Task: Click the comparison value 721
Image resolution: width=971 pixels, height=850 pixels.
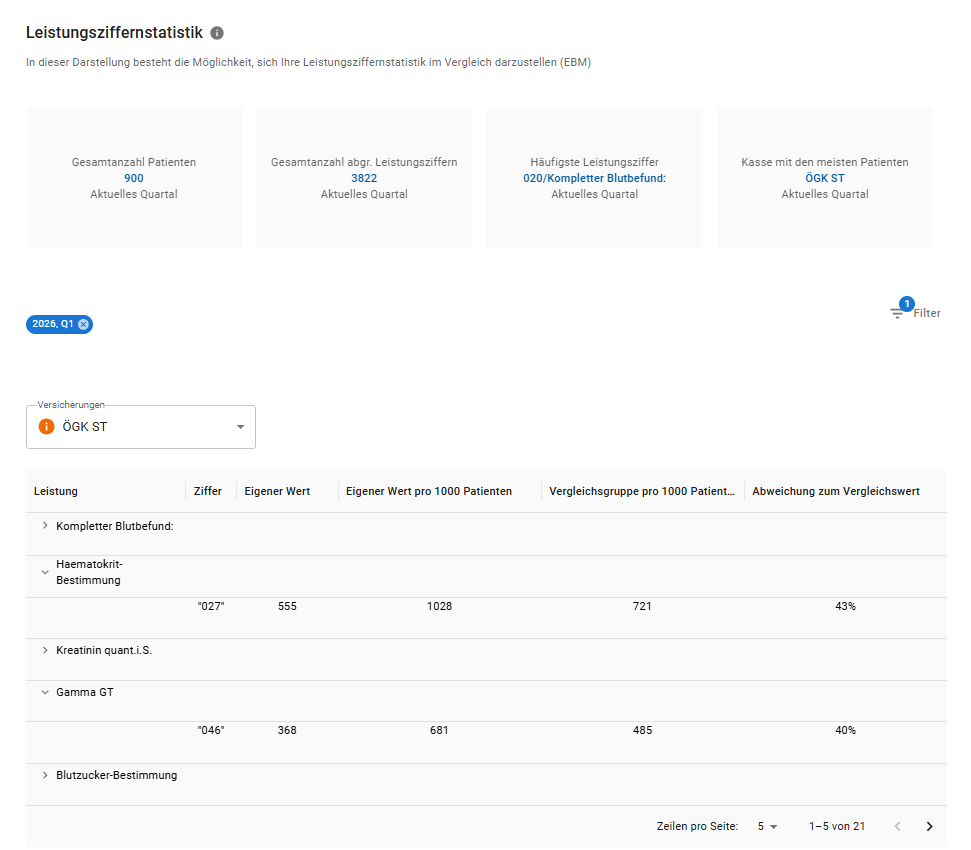Action: [x=642, y=606]
